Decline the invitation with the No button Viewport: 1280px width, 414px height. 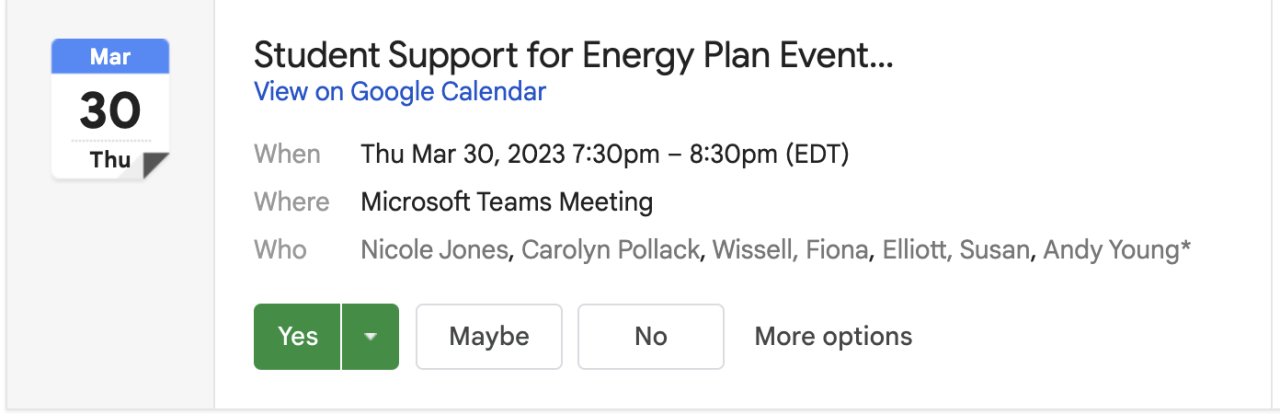pyautogui.click(x=650, y=337)
